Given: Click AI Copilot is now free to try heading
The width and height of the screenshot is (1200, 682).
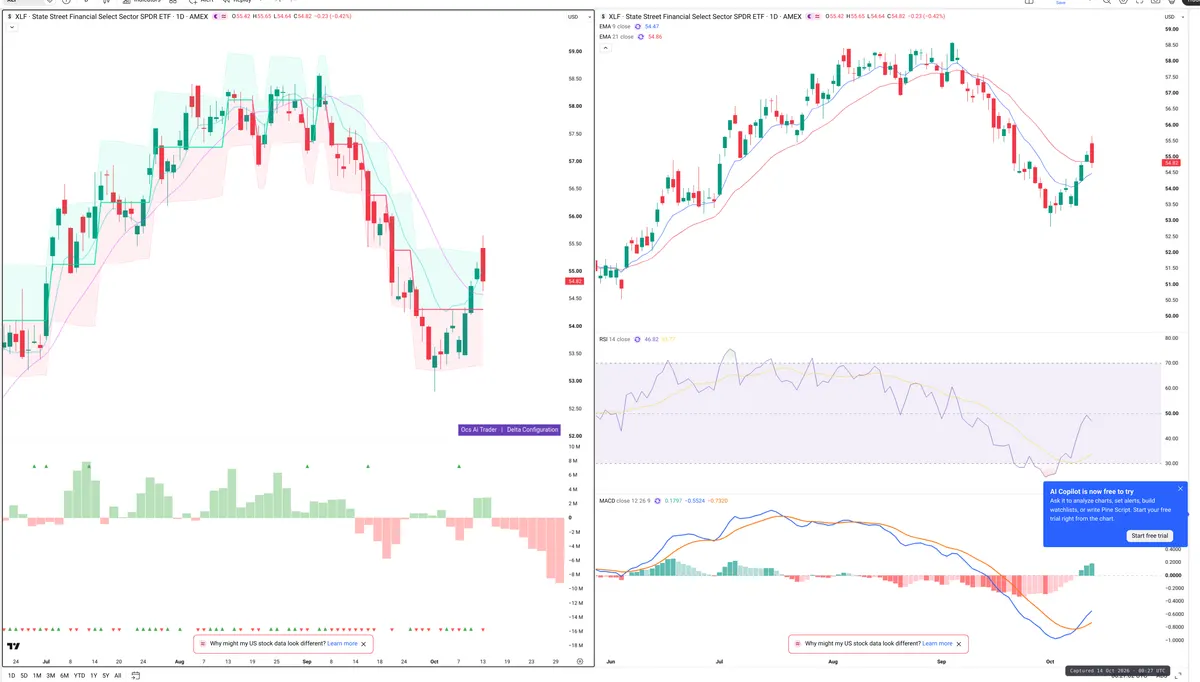Looking at the screenshot, I should [1092, 491].
